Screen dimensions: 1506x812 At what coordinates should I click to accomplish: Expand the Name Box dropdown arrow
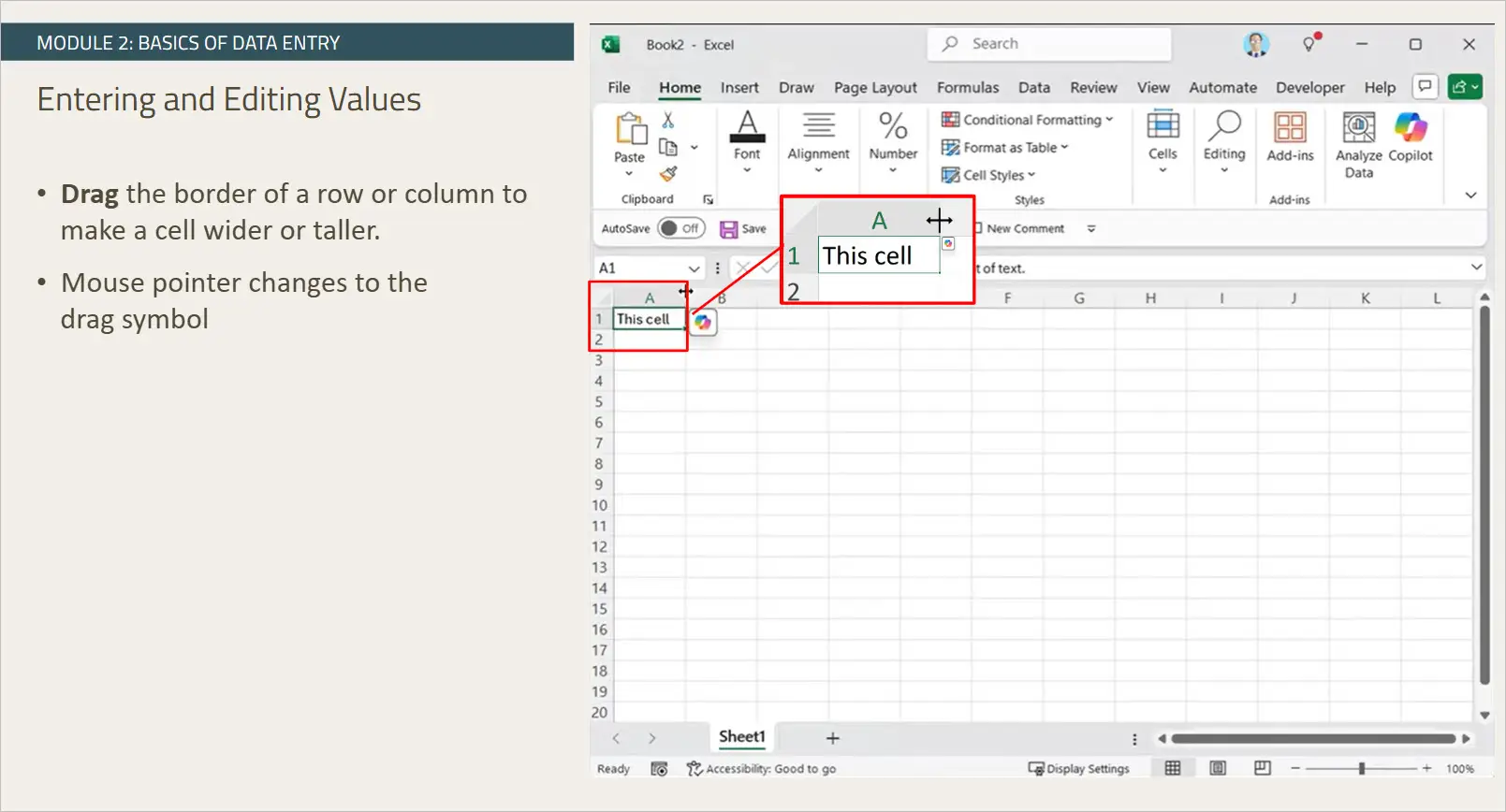(x=694, y=268)
